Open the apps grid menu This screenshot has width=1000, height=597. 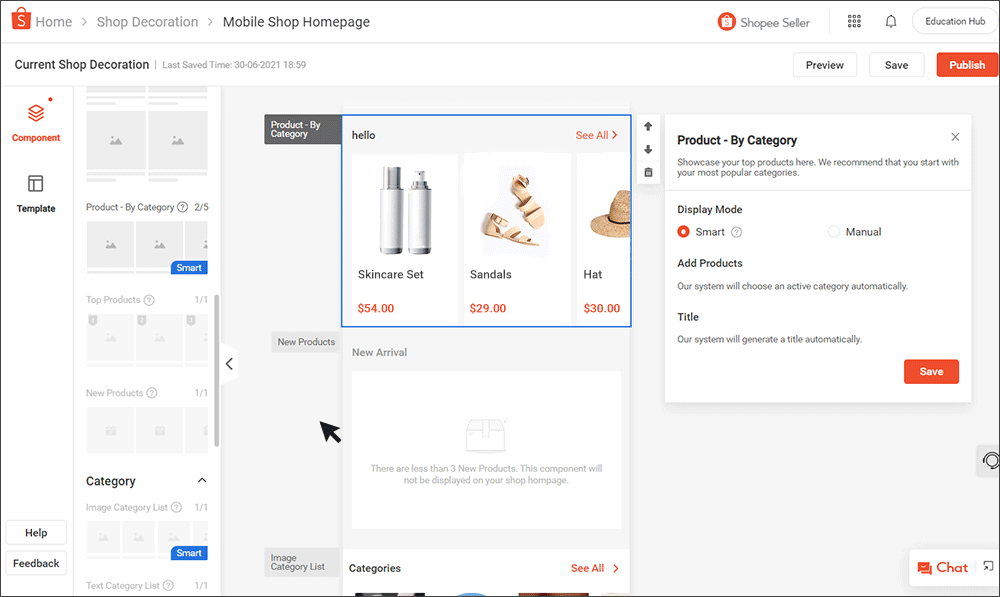click(855, 21)
